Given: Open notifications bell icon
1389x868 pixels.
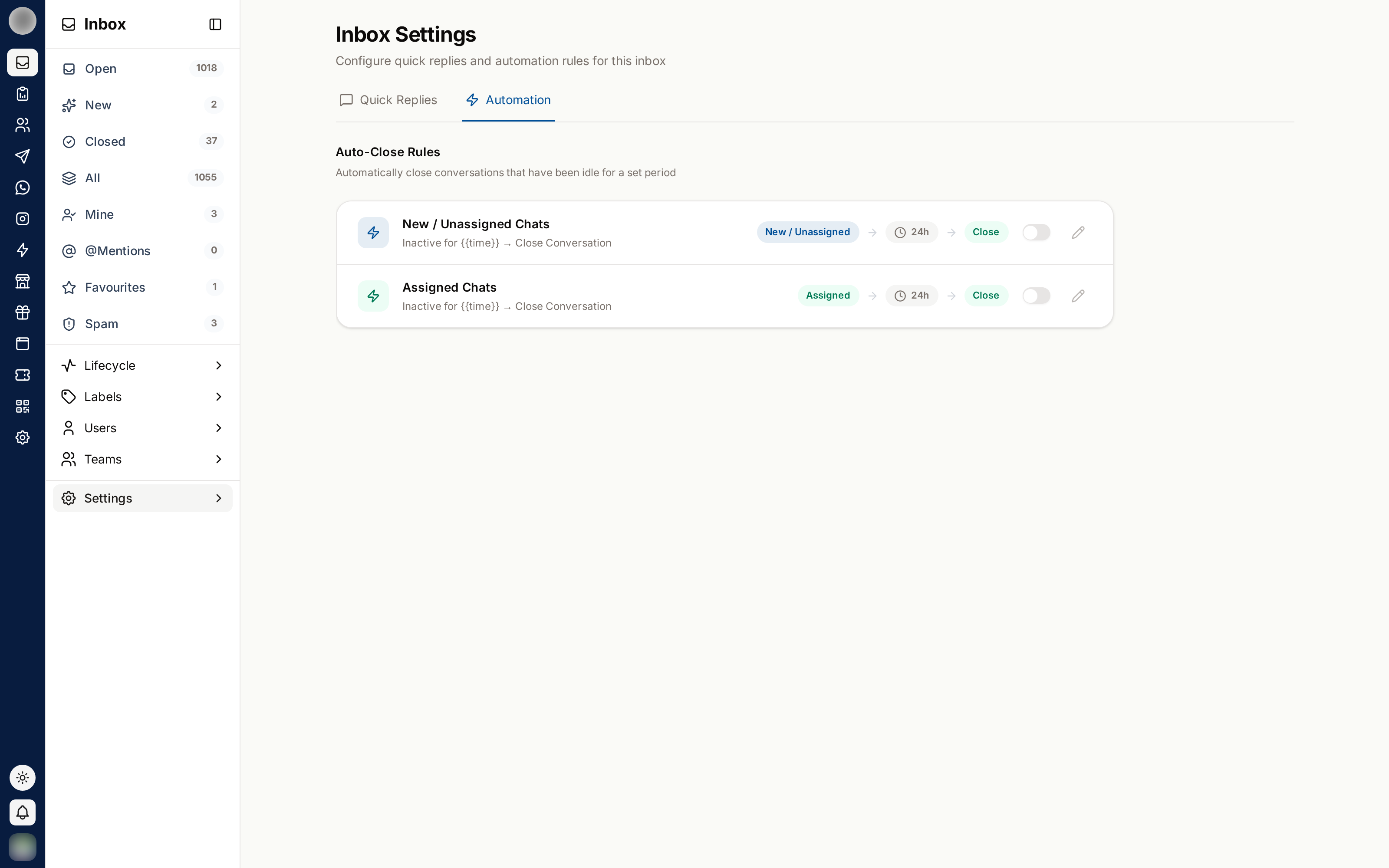Looking at the screenshot, I should click(x=23, y=812).
